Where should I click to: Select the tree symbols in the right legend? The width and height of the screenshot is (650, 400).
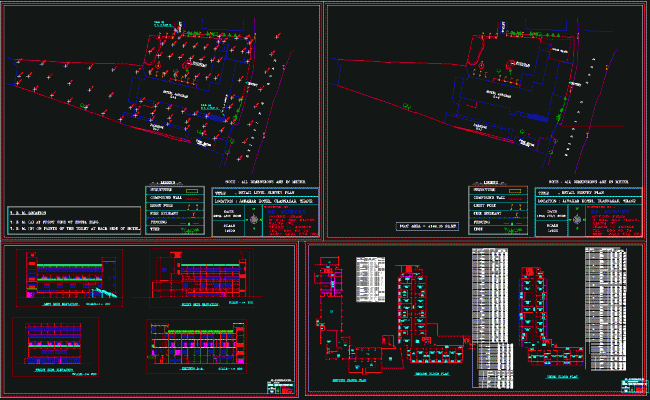coord(513,230)
